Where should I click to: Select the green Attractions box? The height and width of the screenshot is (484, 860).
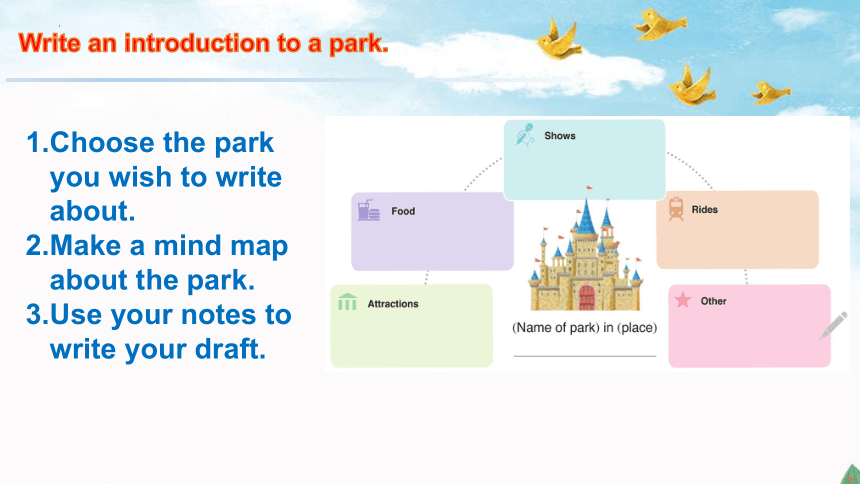pos(411,325)
